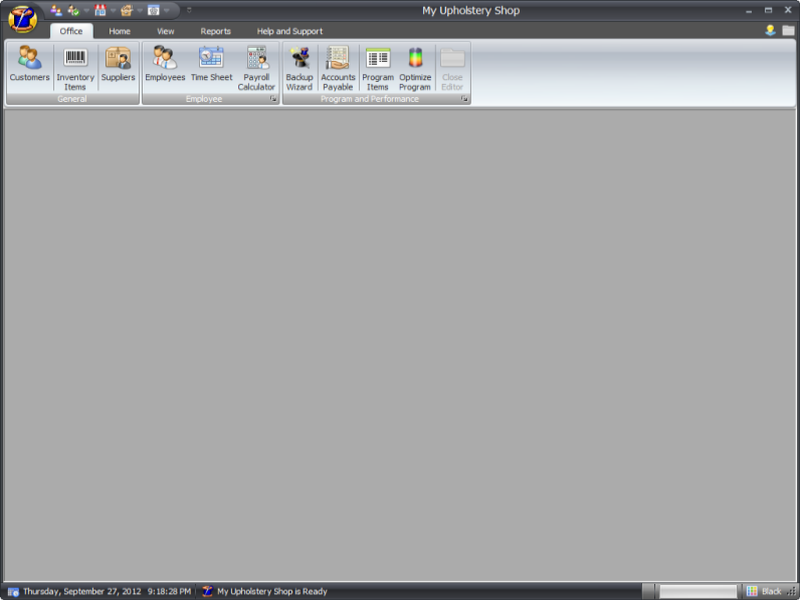Viewport: 800px width, 600px height.
Task: Open the Time Sheet
Action: 211,65
